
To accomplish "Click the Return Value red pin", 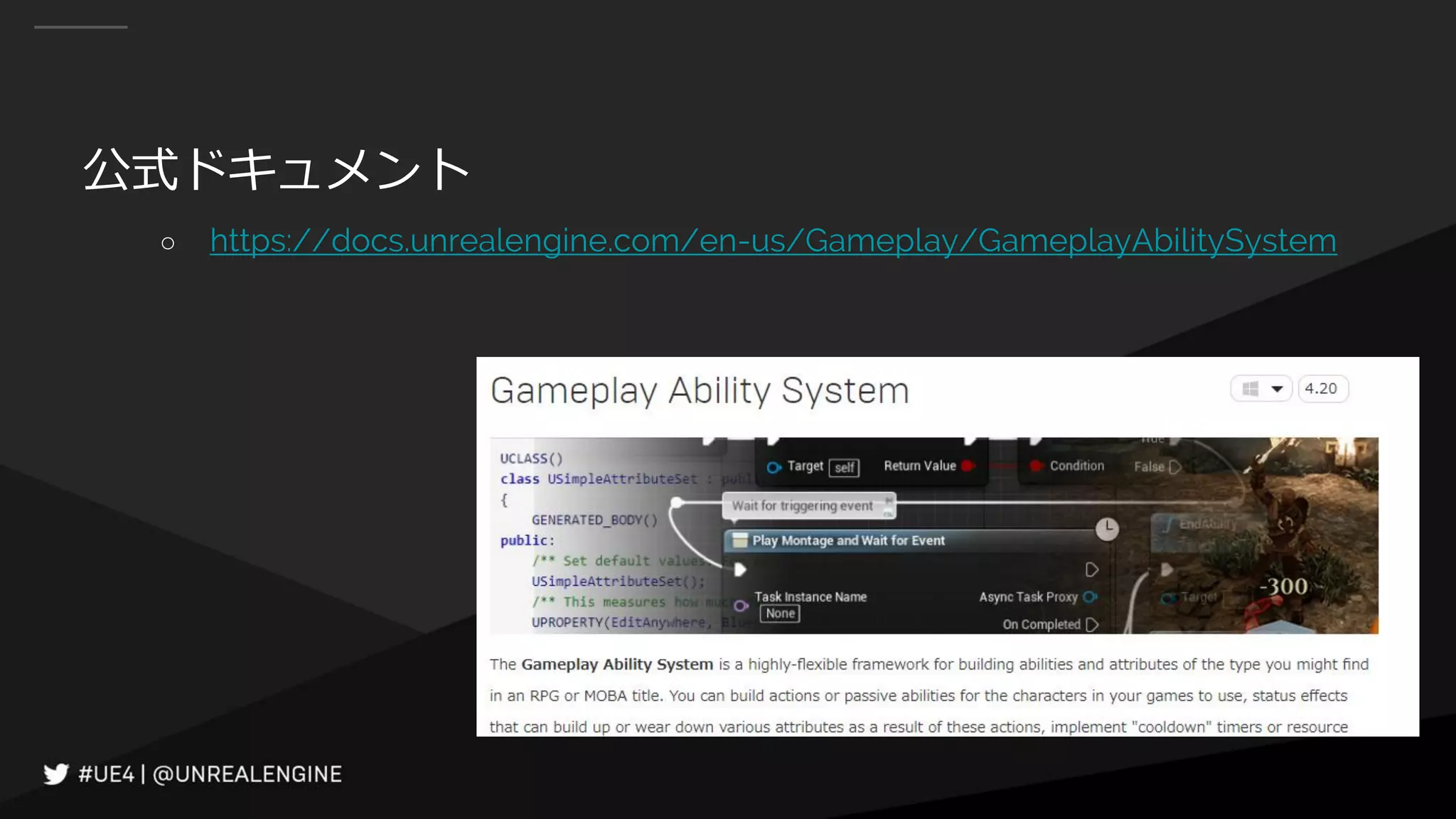I will tap(967, 466).
